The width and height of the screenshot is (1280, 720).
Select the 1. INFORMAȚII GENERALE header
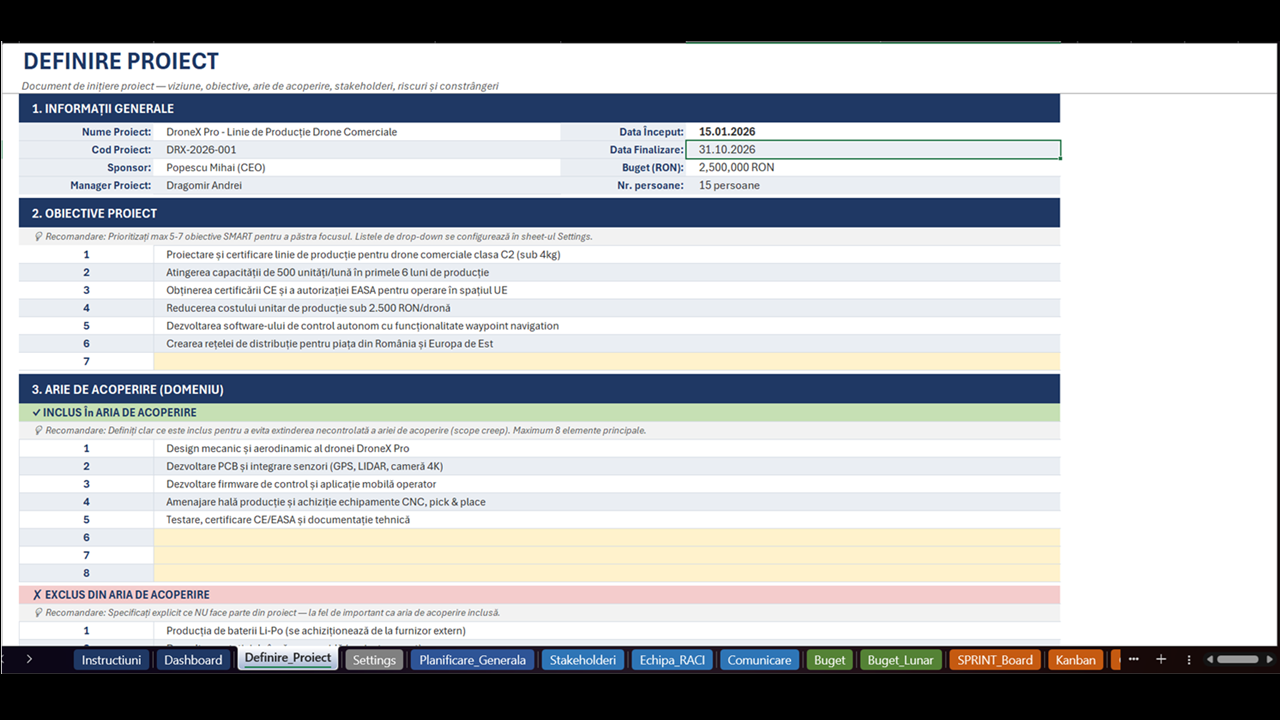pos(539,109)
